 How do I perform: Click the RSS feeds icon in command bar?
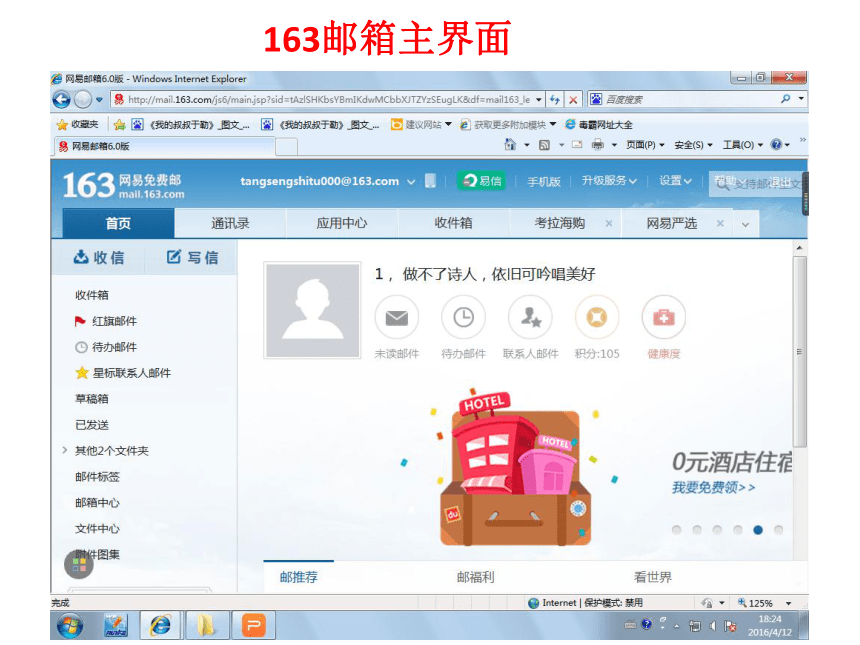(x=544, y=145)
